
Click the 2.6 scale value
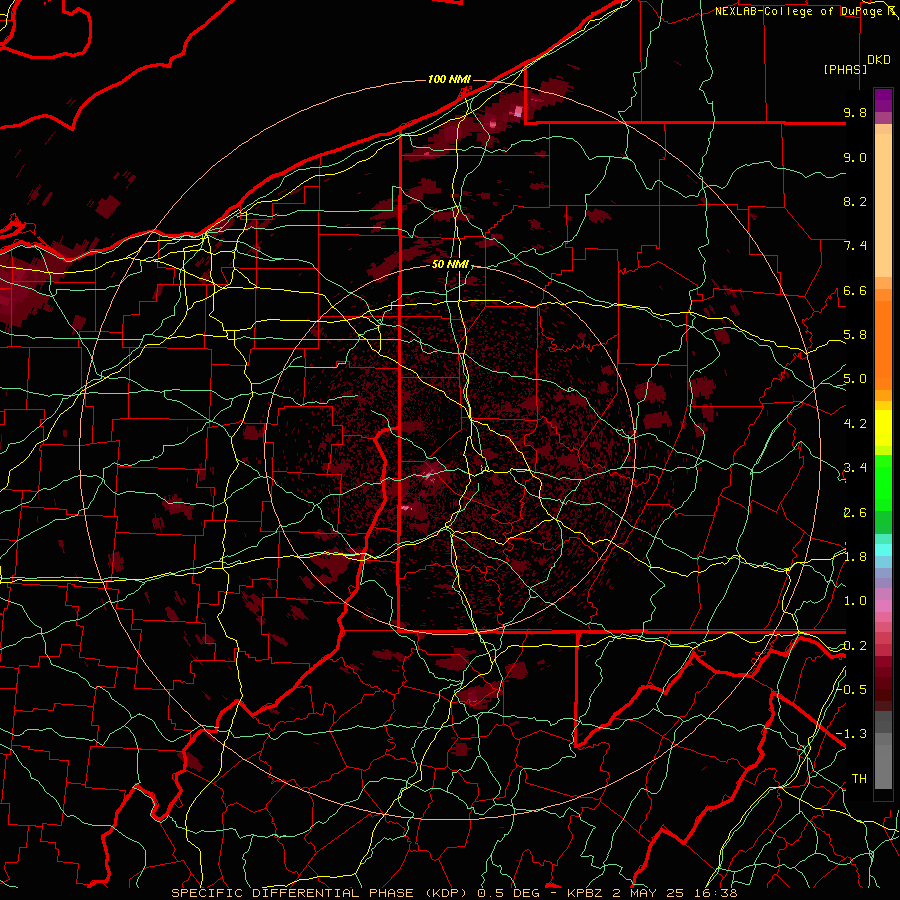pyautogui.click(x=855, y=513)
